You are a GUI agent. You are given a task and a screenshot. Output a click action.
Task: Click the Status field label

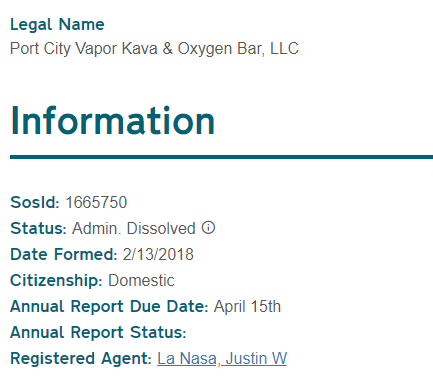(x=38, y=228)
